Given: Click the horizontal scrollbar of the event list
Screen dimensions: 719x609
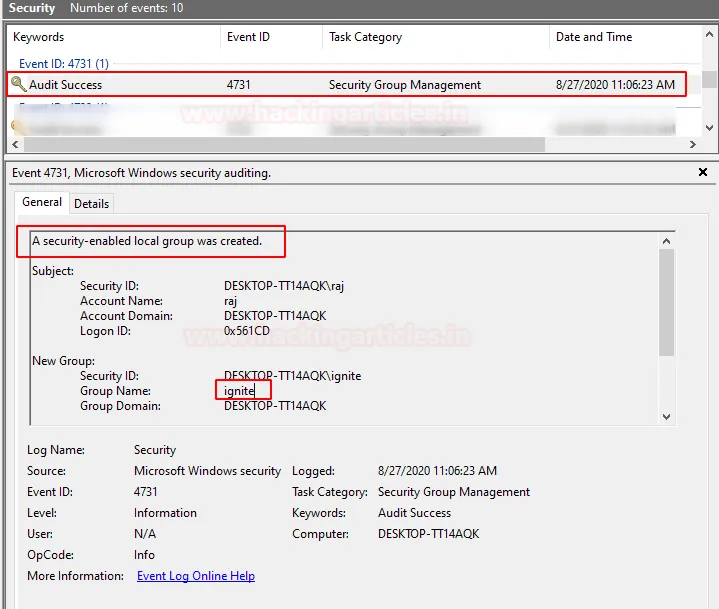Looking at the screenshot, I should (300, 145).
